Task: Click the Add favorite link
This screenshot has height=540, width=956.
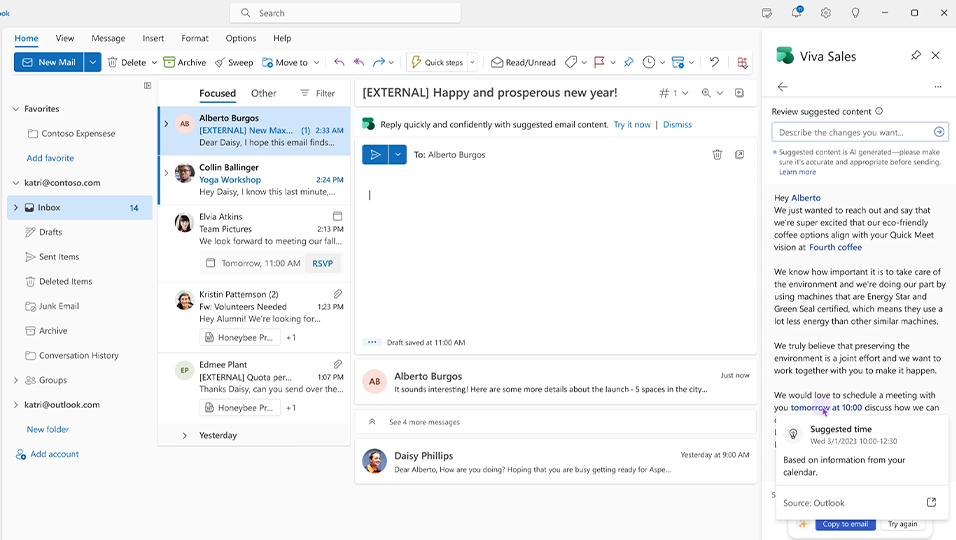Action: pos(50,158)
